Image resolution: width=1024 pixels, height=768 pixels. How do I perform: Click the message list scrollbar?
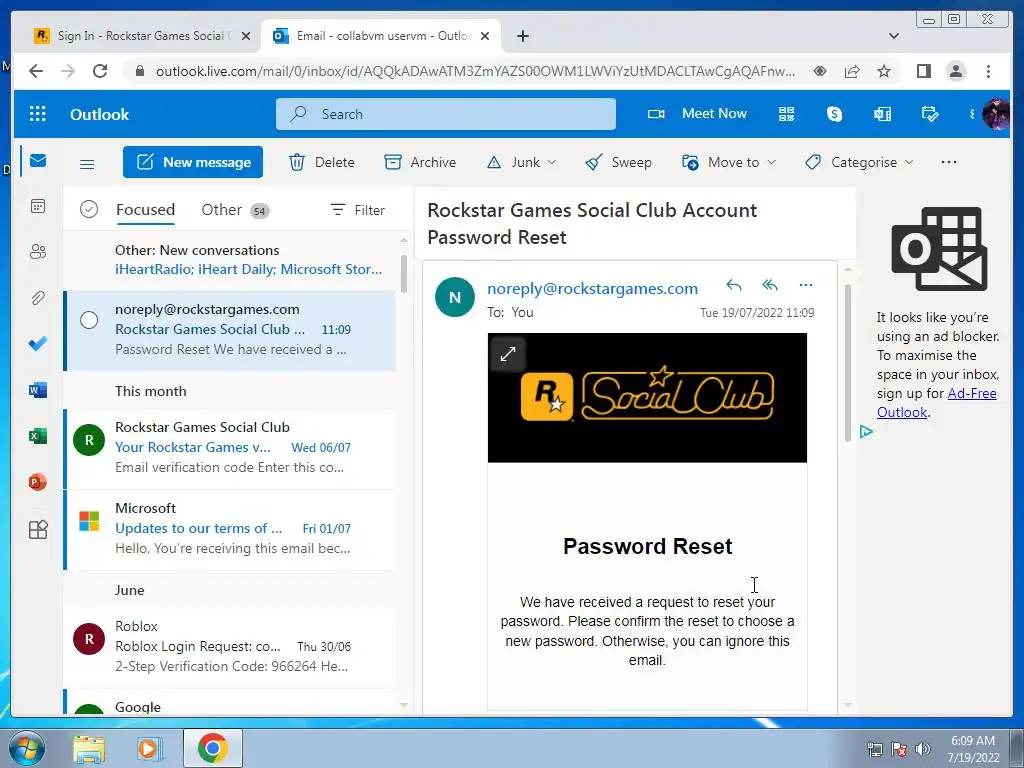click(404, 273)
